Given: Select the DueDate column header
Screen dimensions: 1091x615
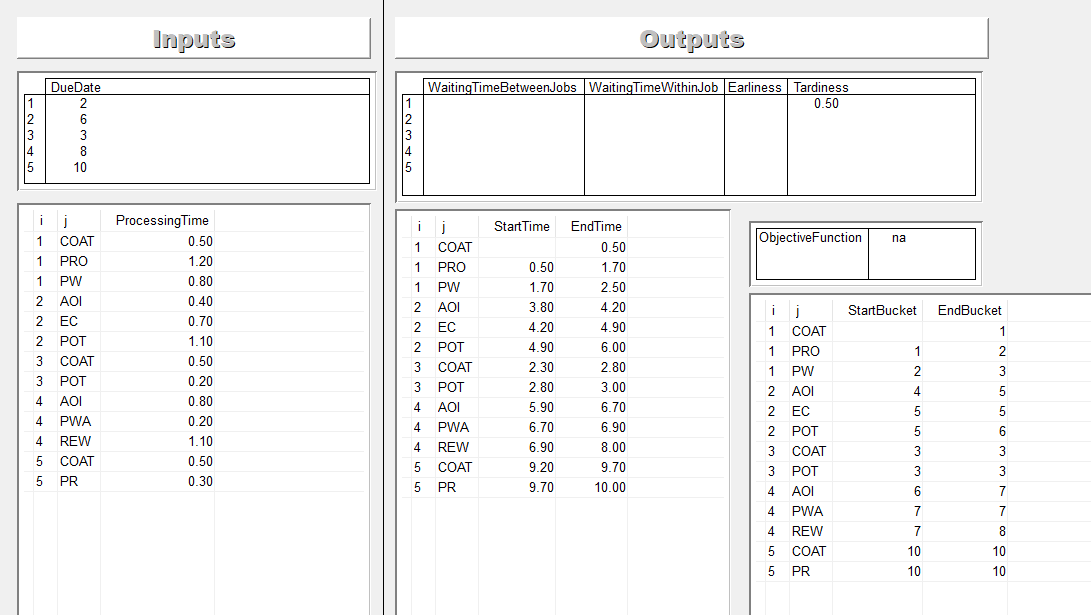Looking at the screenshot, I should (76, 87).
